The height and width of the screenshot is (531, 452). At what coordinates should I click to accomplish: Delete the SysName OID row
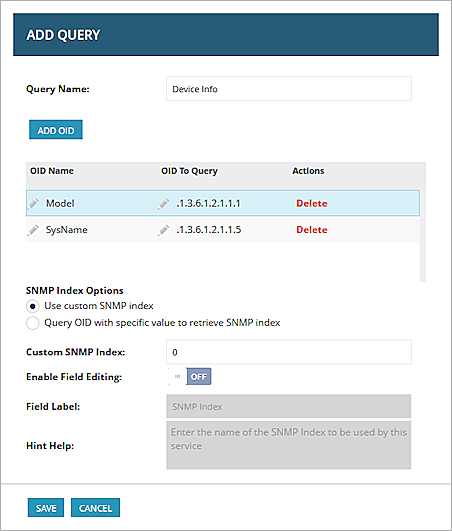312,230
